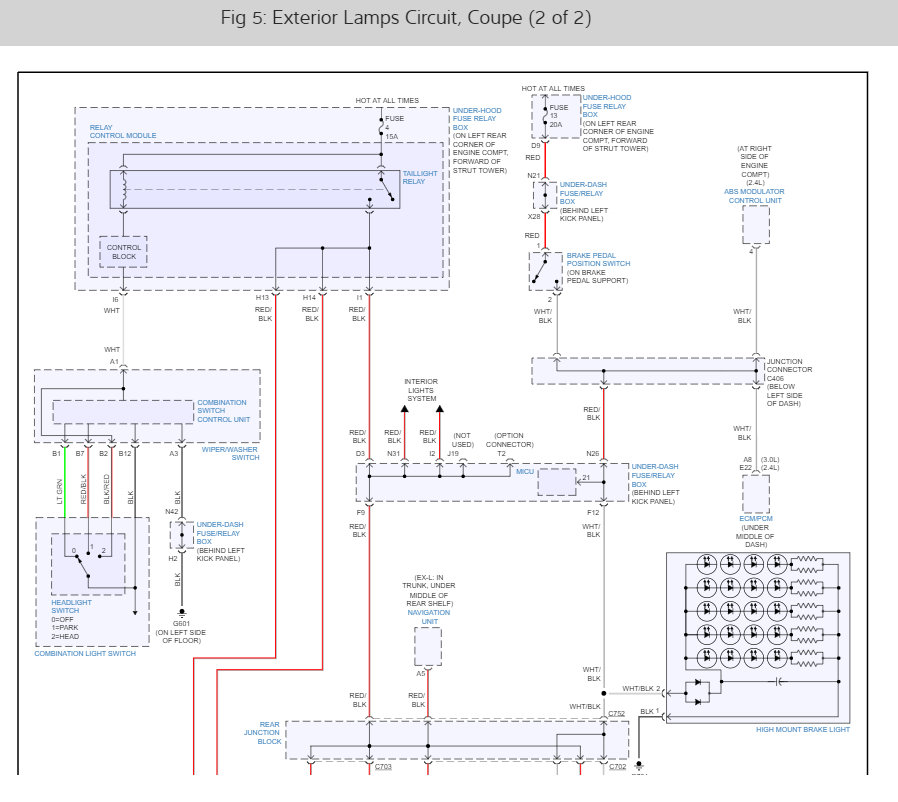Click the figure title 'Fig 5: Exterior Lamps Circuit, Coupe (2 of 2)'
Viewport: 898px width, 802px height.
(405, 18)
